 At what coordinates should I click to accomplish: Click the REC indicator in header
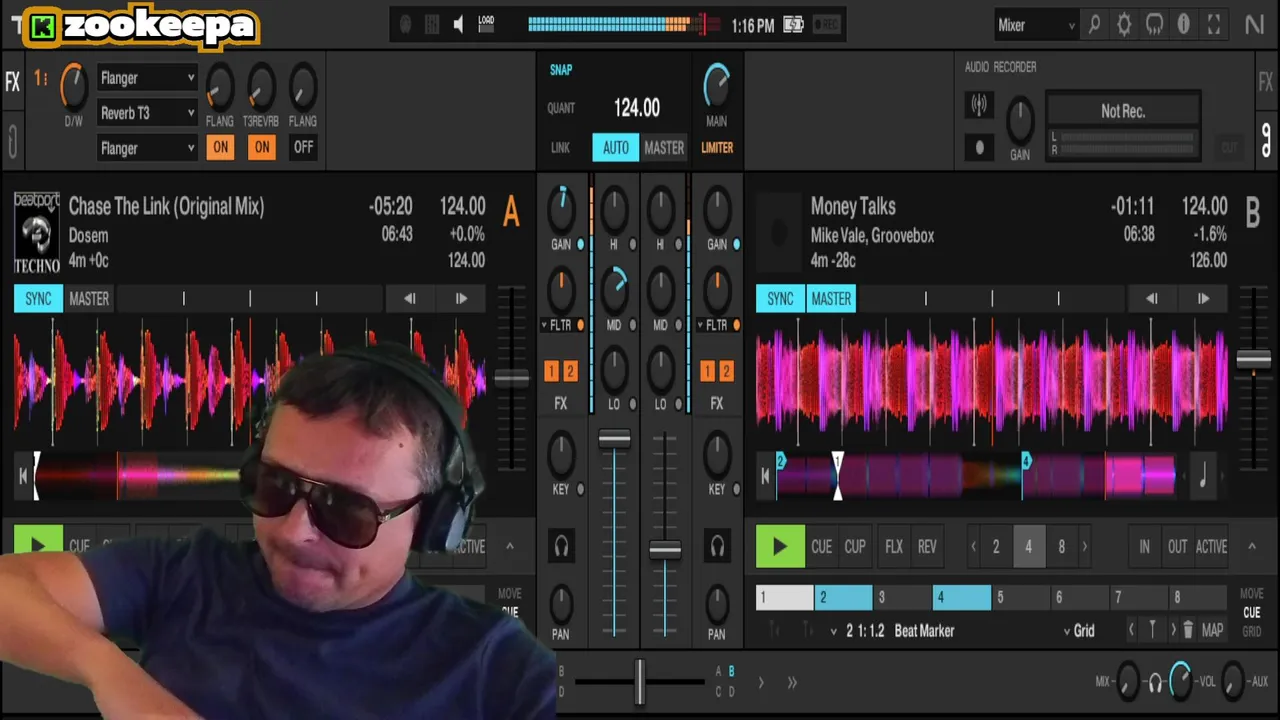(826, 25)
